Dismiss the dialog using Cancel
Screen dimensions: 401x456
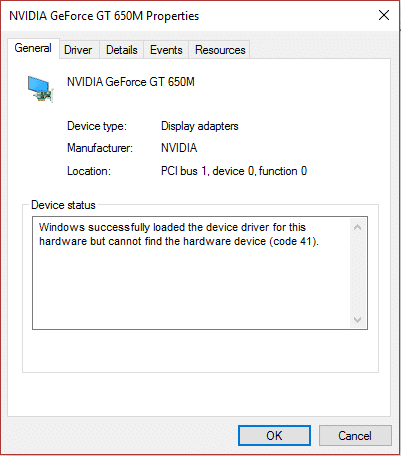coord(355,436)
